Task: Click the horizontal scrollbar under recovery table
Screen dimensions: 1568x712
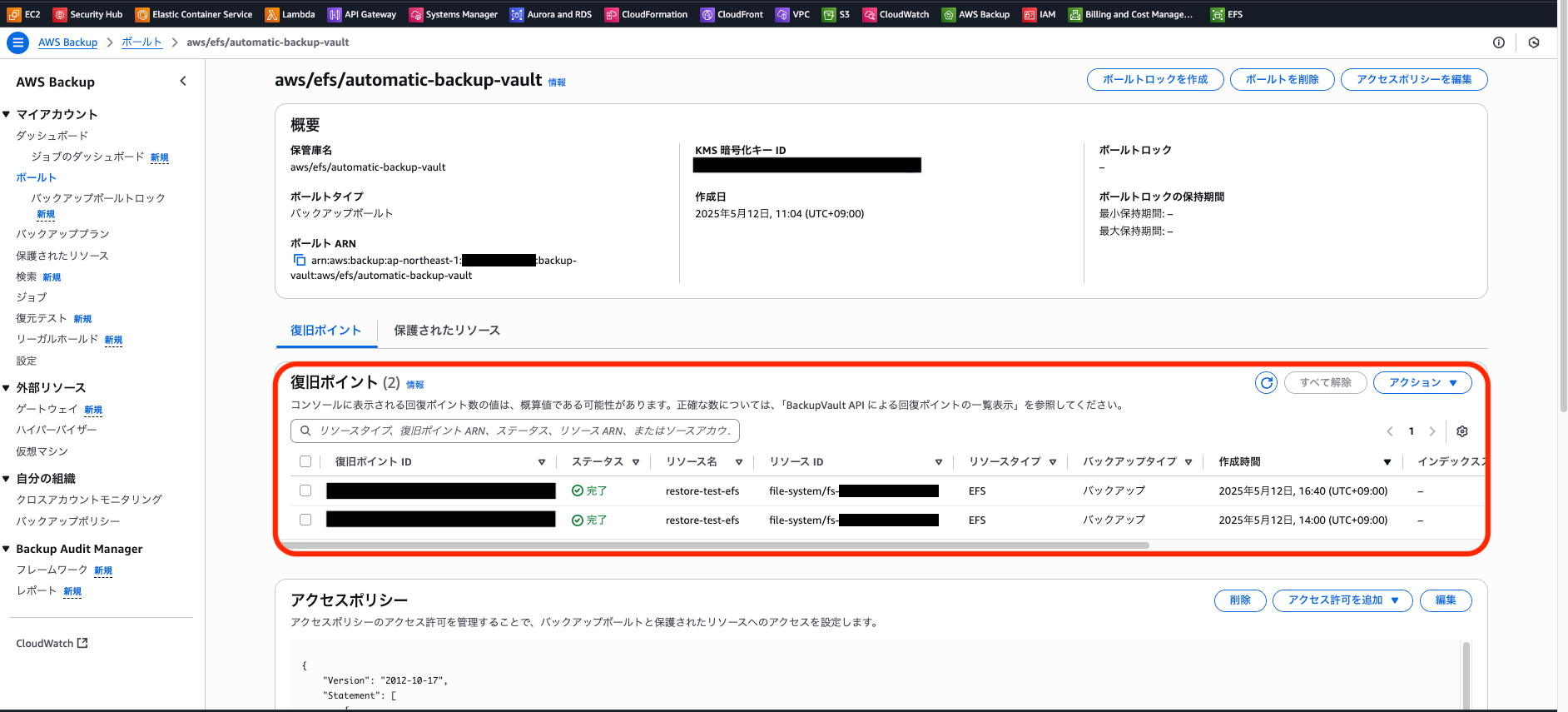Action: point(716,545)
